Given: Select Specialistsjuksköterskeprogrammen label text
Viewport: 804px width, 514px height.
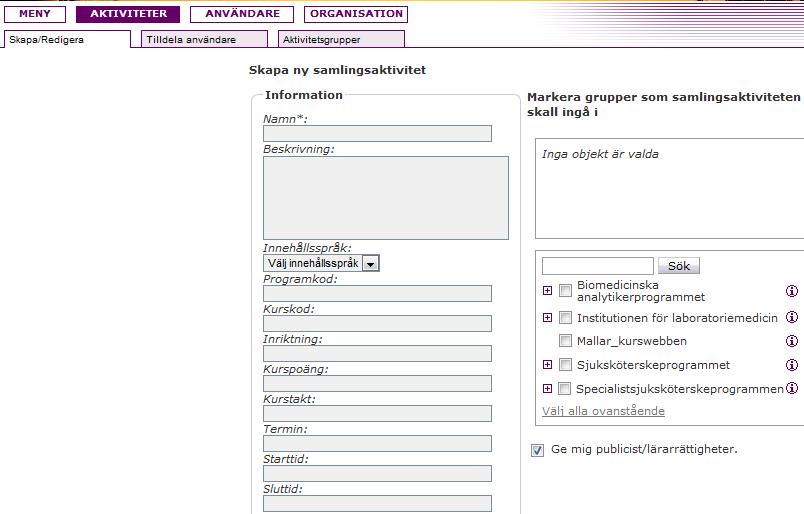Looking at the screenshot, I should (680, 389).
